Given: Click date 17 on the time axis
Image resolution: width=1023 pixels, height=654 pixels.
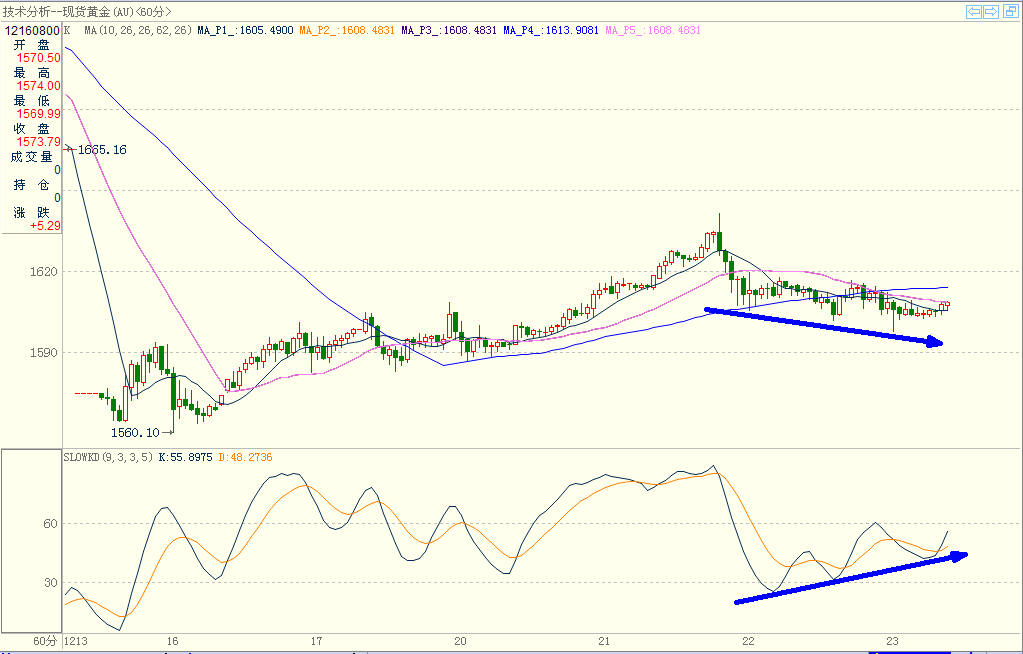Looking at the screenshot, I should click(x=316, y=641).
